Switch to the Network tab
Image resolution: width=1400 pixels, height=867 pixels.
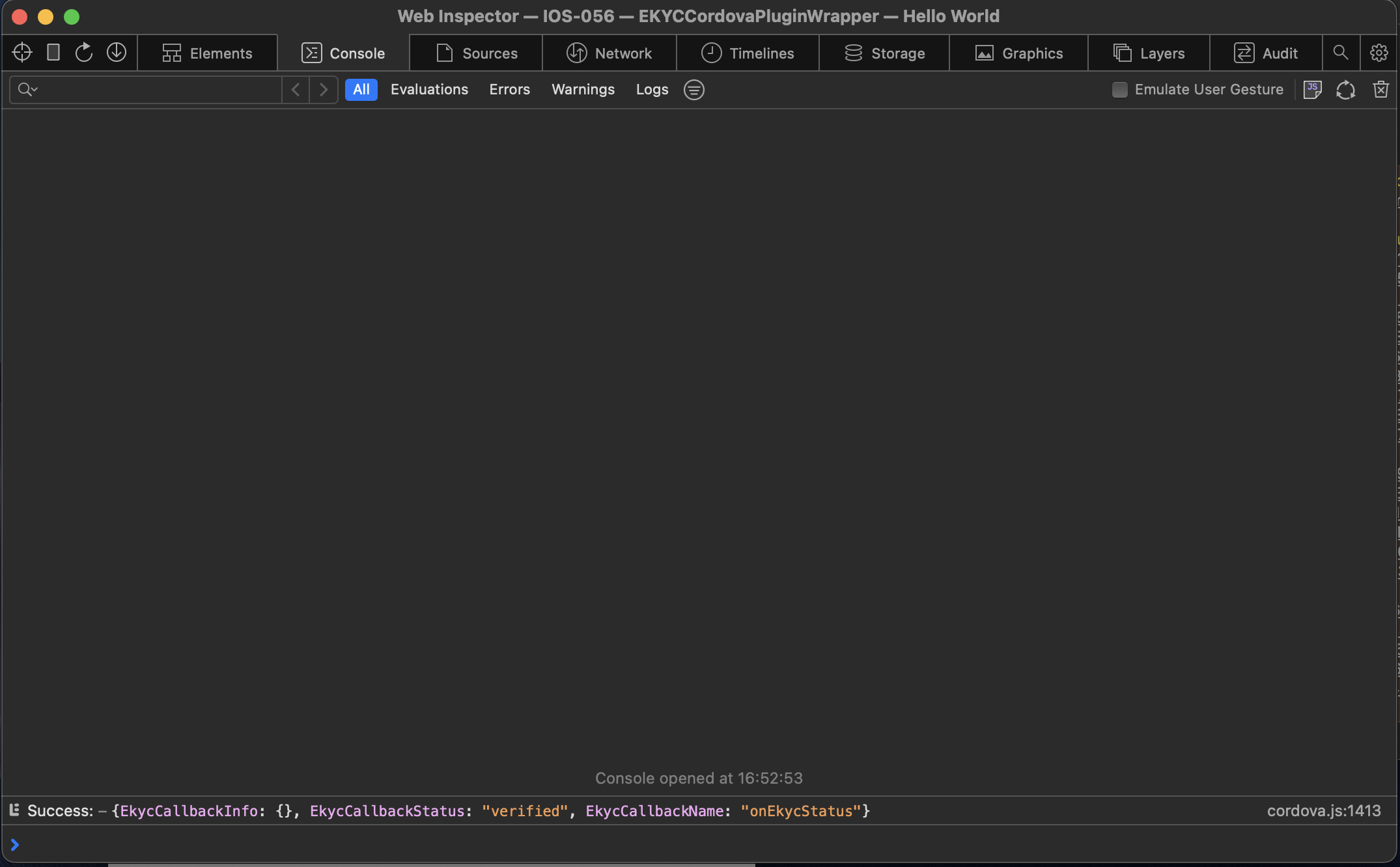609,53
